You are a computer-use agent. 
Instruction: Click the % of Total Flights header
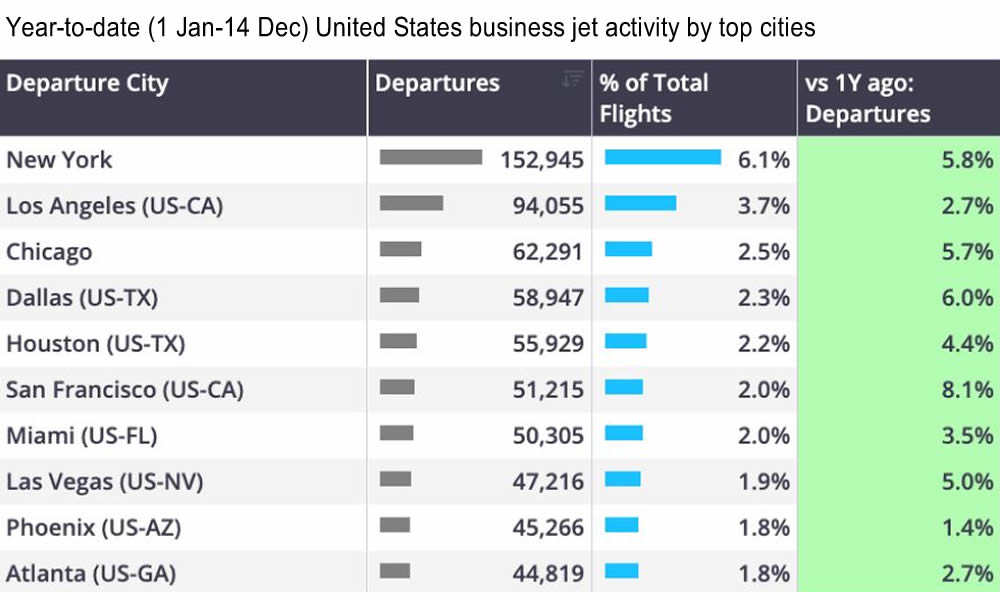pos(653,98)
